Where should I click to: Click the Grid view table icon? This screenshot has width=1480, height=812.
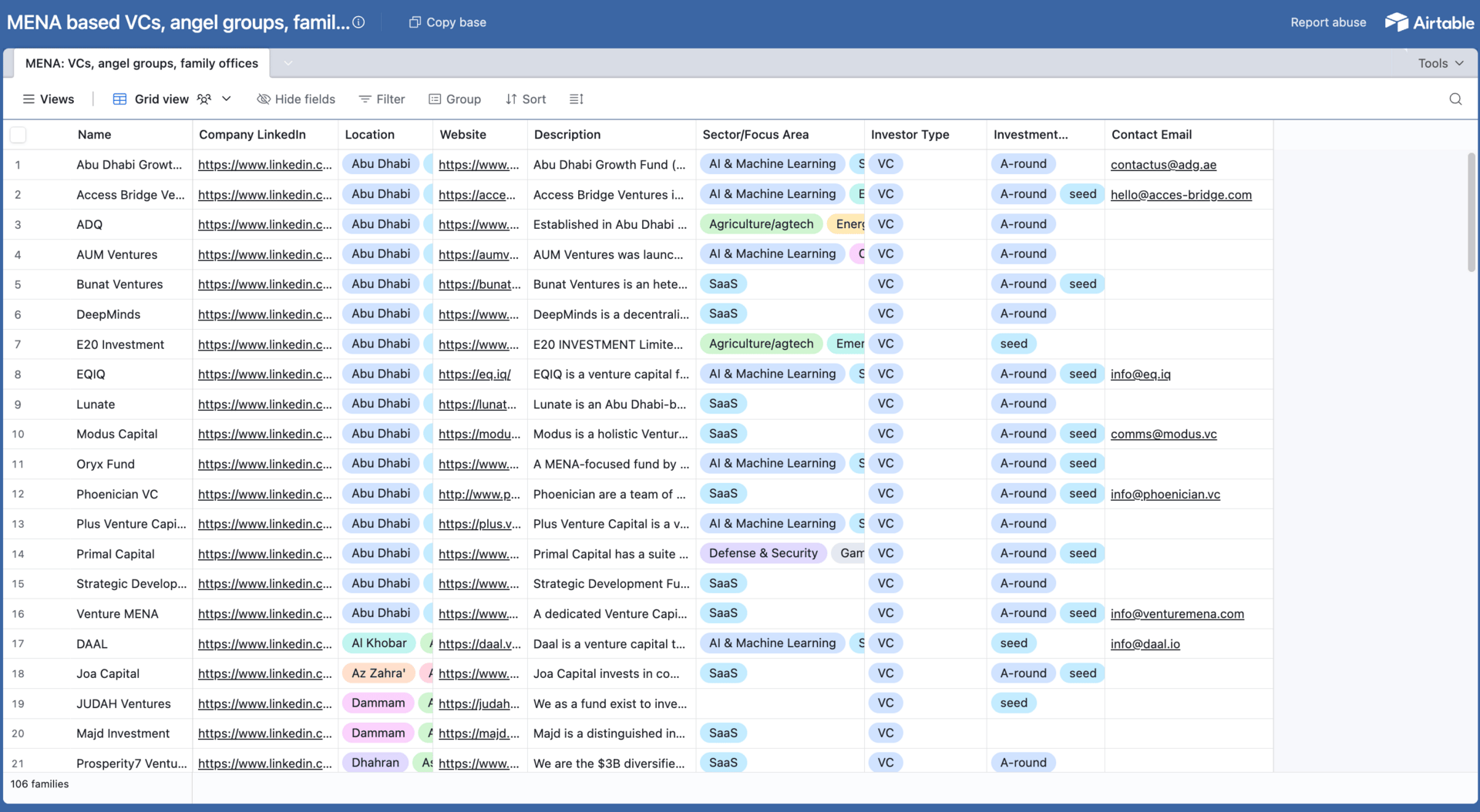coord(119,99)
